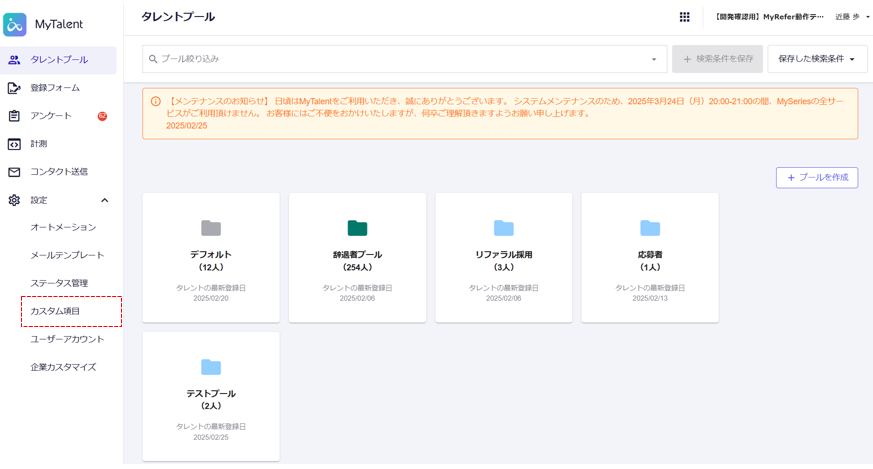Click the green 辞退者プール folder icon

357,228
